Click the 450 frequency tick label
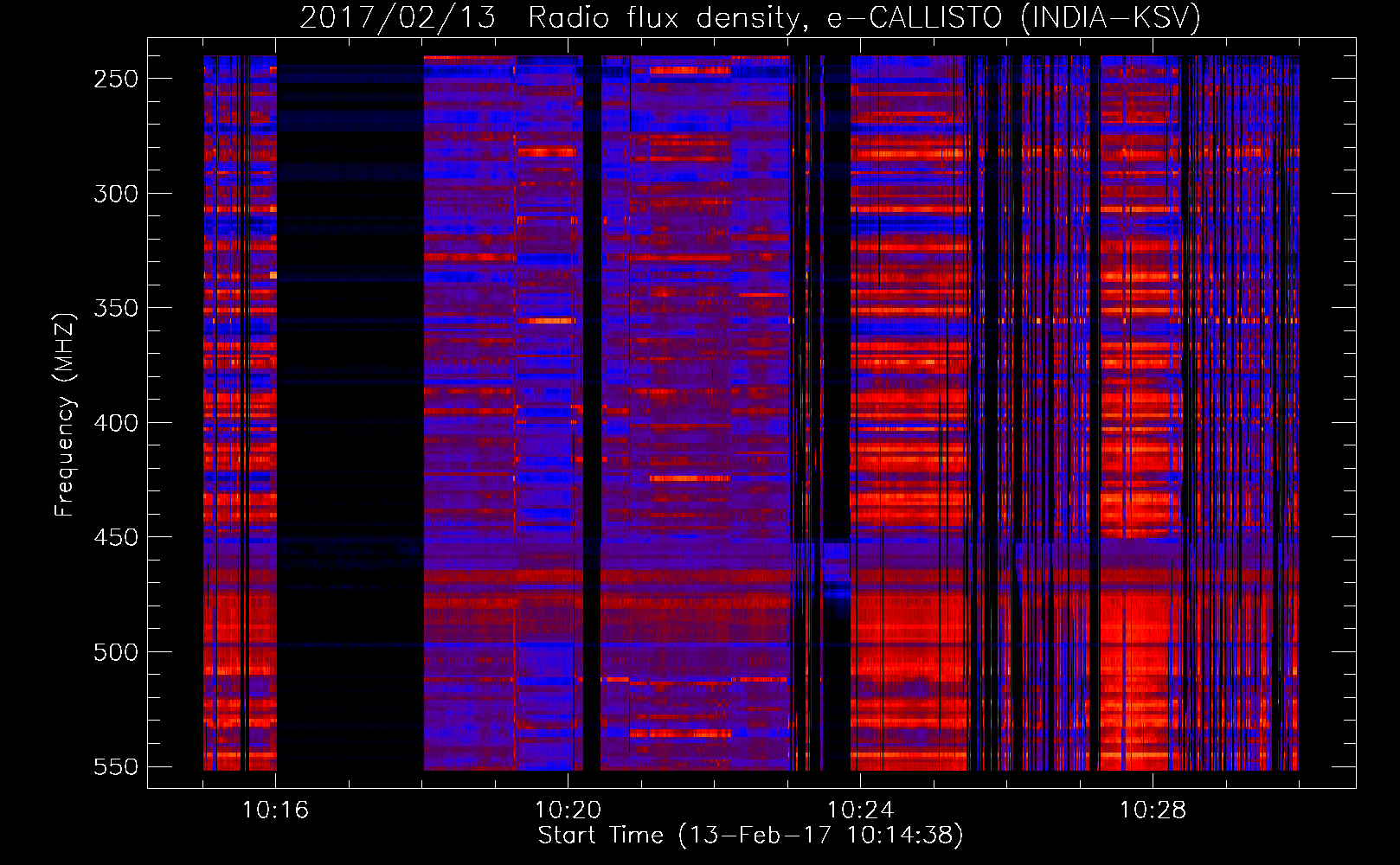 (x=116, y=537)
